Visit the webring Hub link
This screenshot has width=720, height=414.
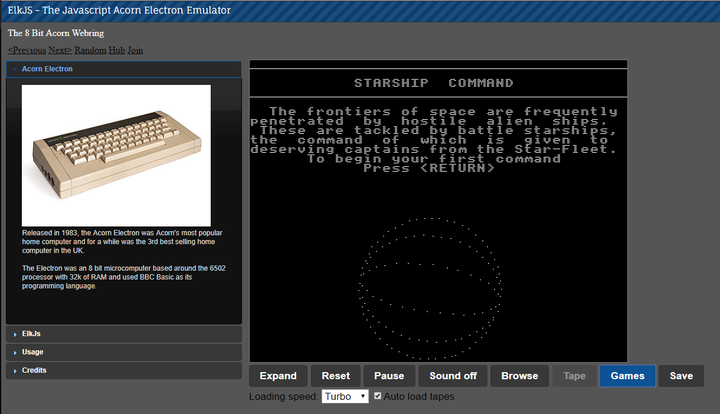[x=116, y=50]
